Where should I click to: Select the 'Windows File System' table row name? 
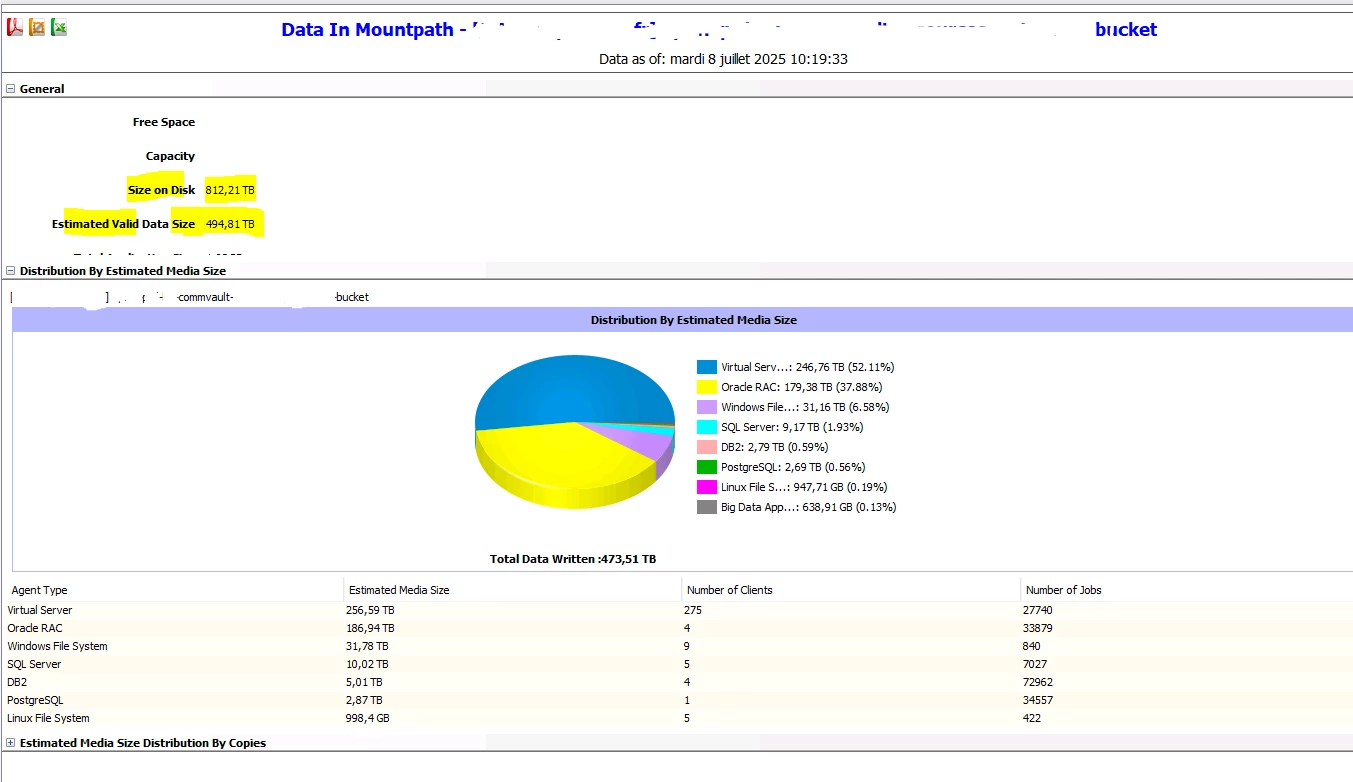pos(57,646)
